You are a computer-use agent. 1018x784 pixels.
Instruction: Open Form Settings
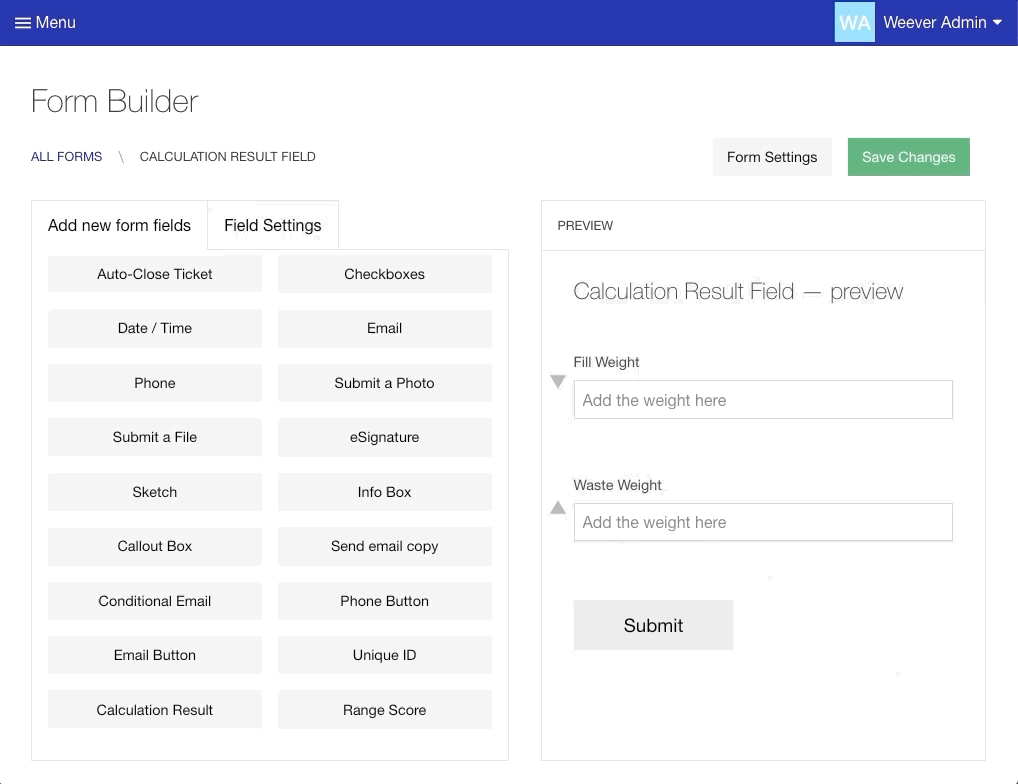[771, 157]
